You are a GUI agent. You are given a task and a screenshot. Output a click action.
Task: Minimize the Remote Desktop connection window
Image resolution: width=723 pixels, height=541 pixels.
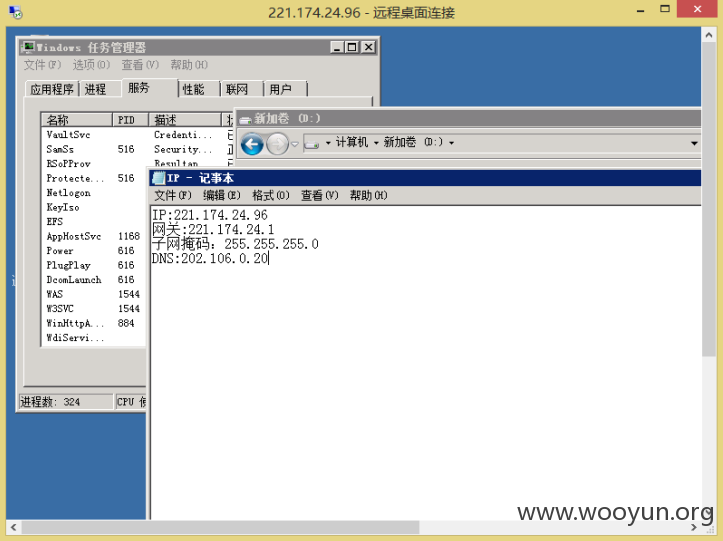(x=640, y=9)
